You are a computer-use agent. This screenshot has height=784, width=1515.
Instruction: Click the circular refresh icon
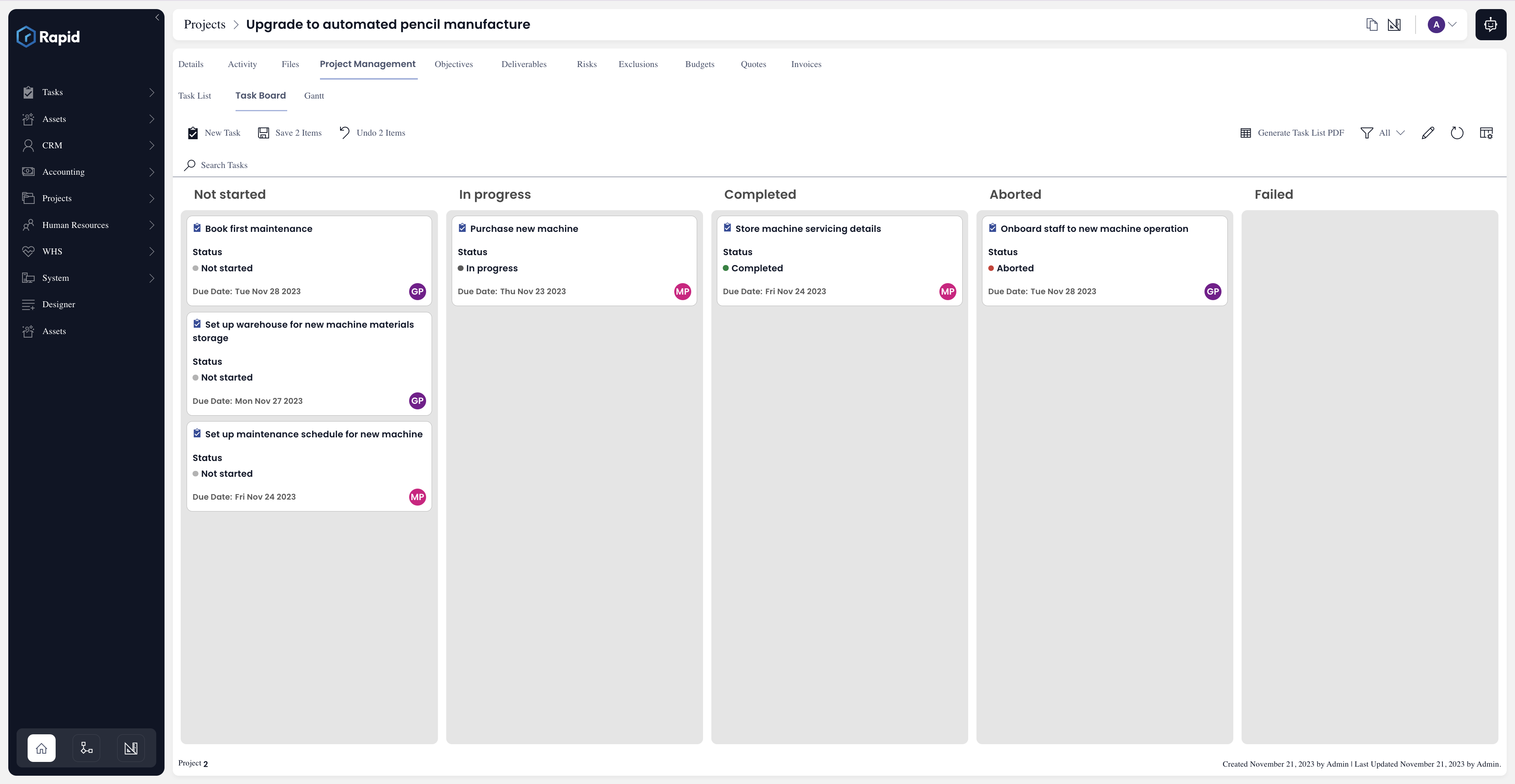1457,133
